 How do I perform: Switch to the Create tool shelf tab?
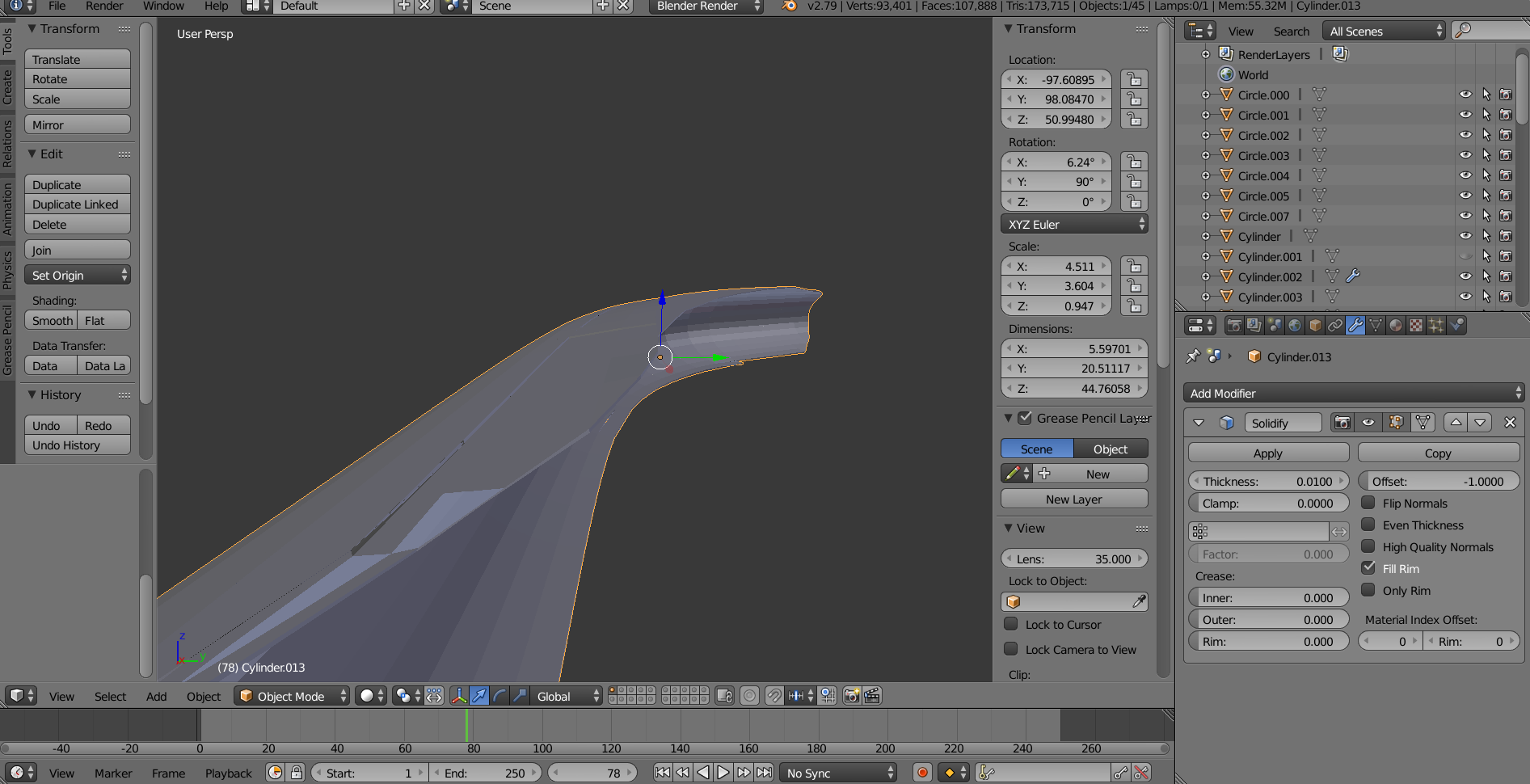pos(7,86)
